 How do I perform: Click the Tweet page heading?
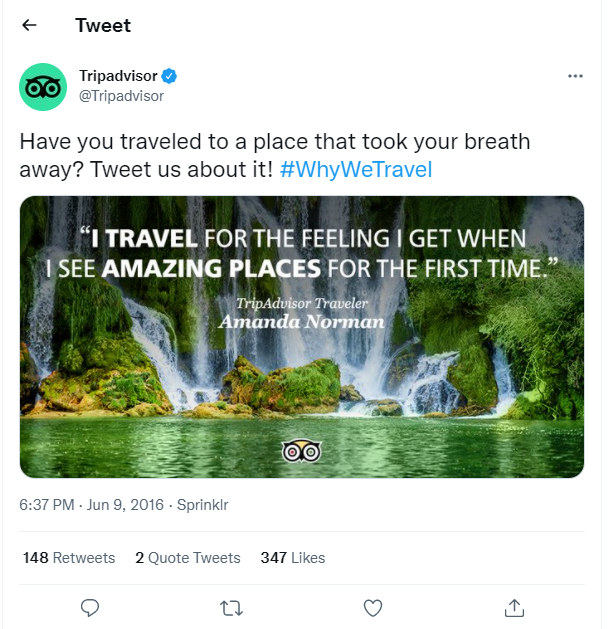tap(103, 25)
